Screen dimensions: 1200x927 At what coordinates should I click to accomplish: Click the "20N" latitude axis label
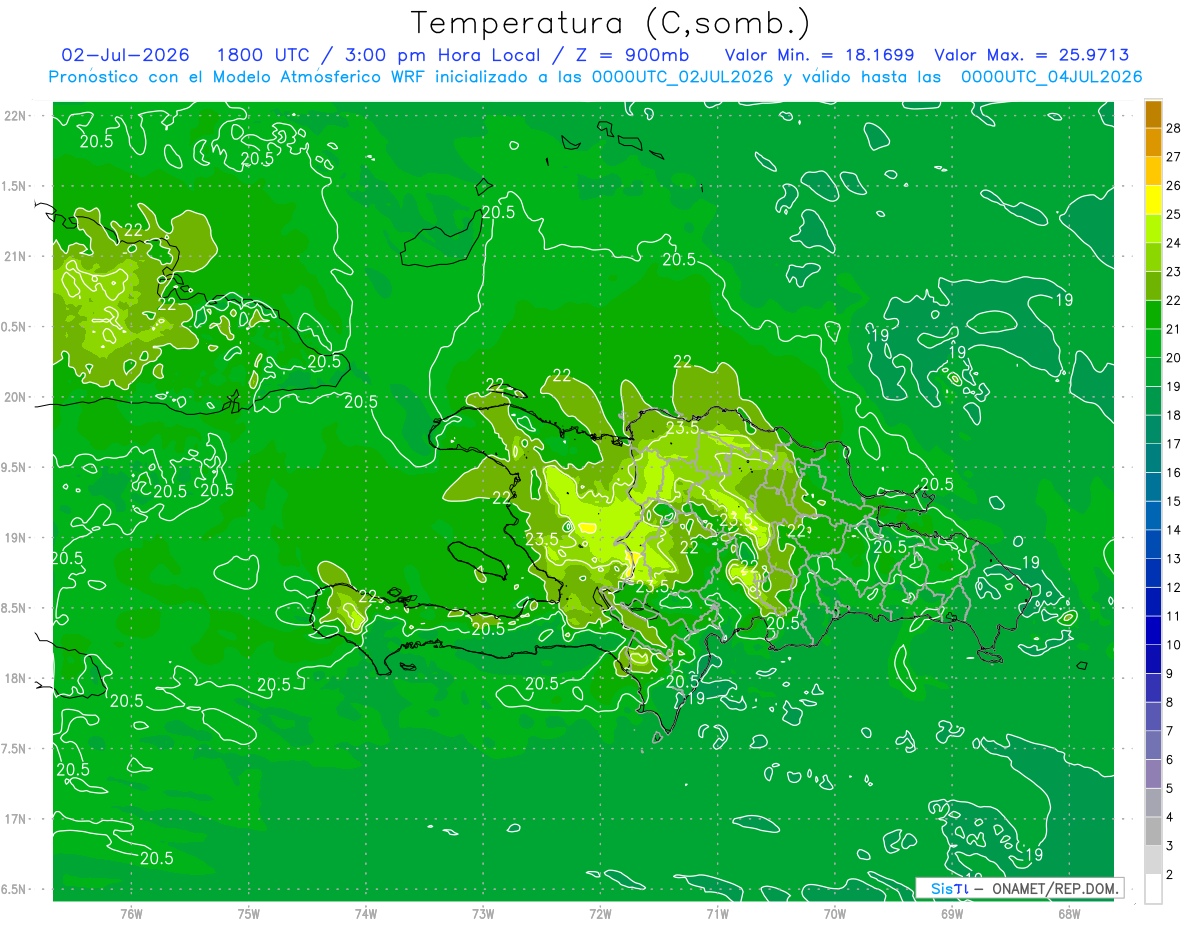click(x=15, y=397)
